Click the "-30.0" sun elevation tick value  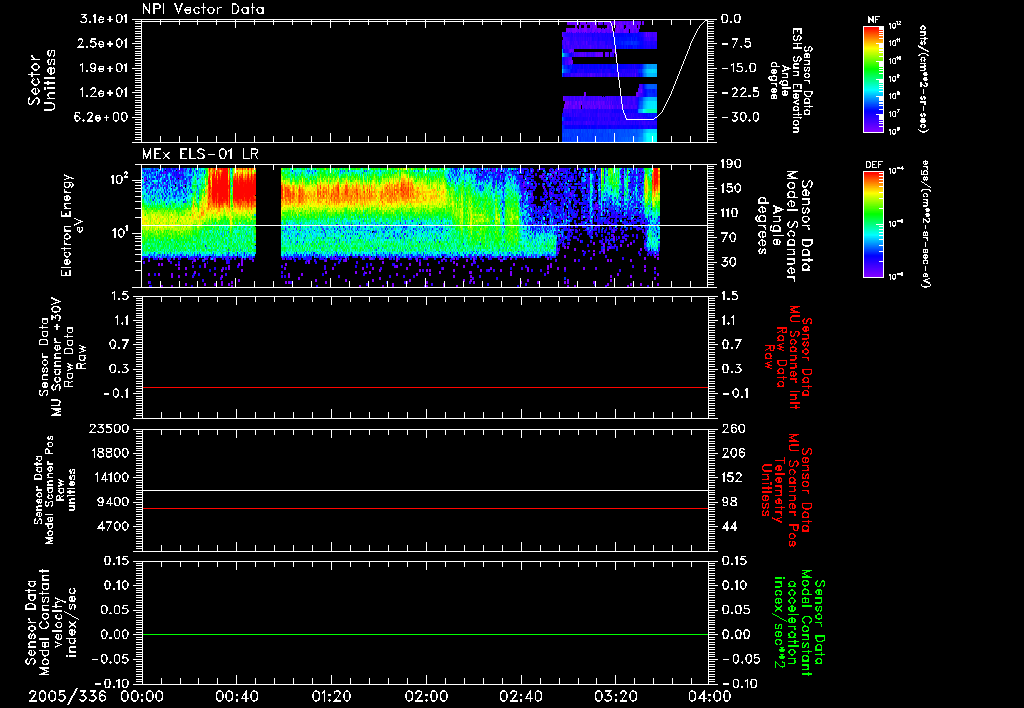point(740,118)
